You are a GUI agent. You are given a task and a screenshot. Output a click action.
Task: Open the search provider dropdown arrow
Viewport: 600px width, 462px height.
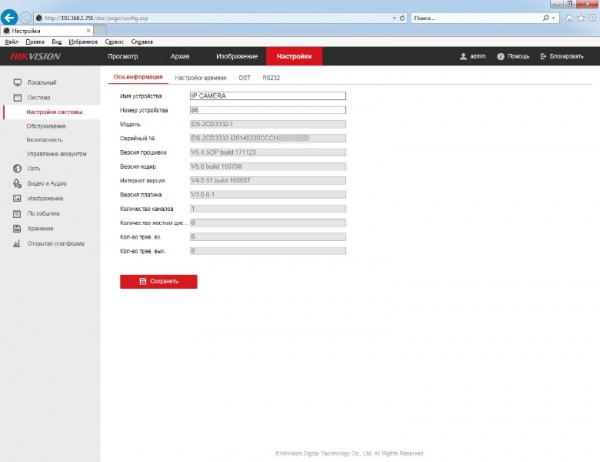click(x=553, y=18)
